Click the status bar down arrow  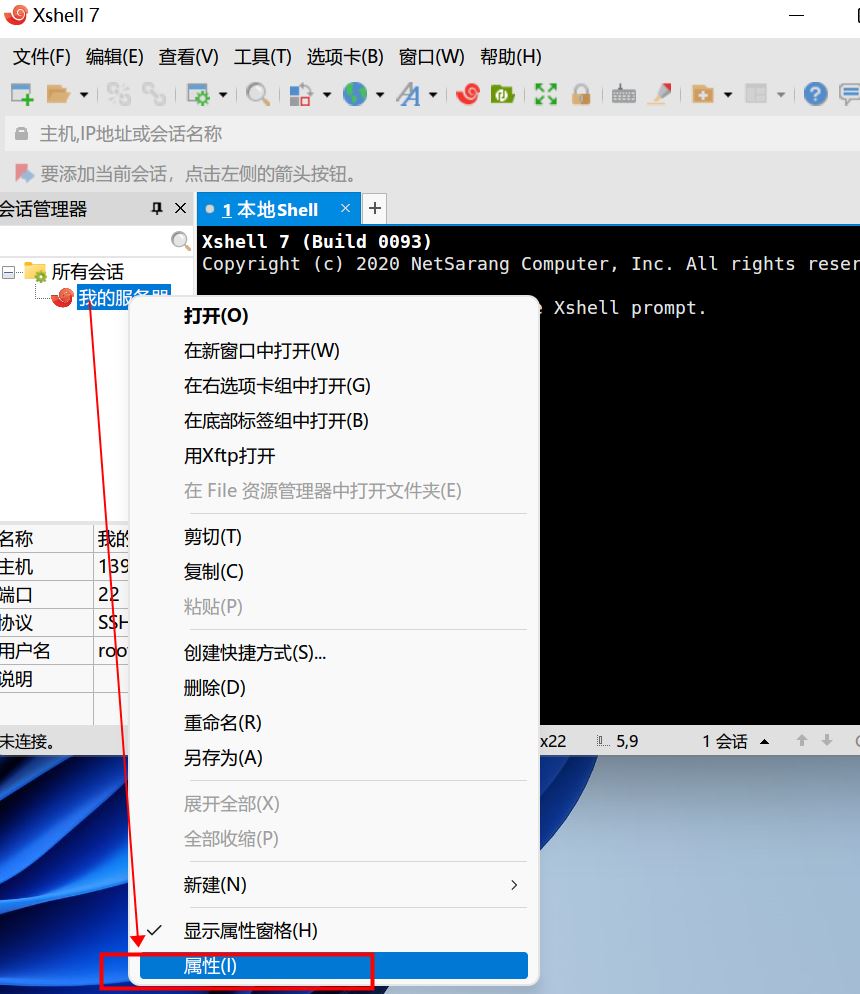pyautogui.click(x=826, y=740)
